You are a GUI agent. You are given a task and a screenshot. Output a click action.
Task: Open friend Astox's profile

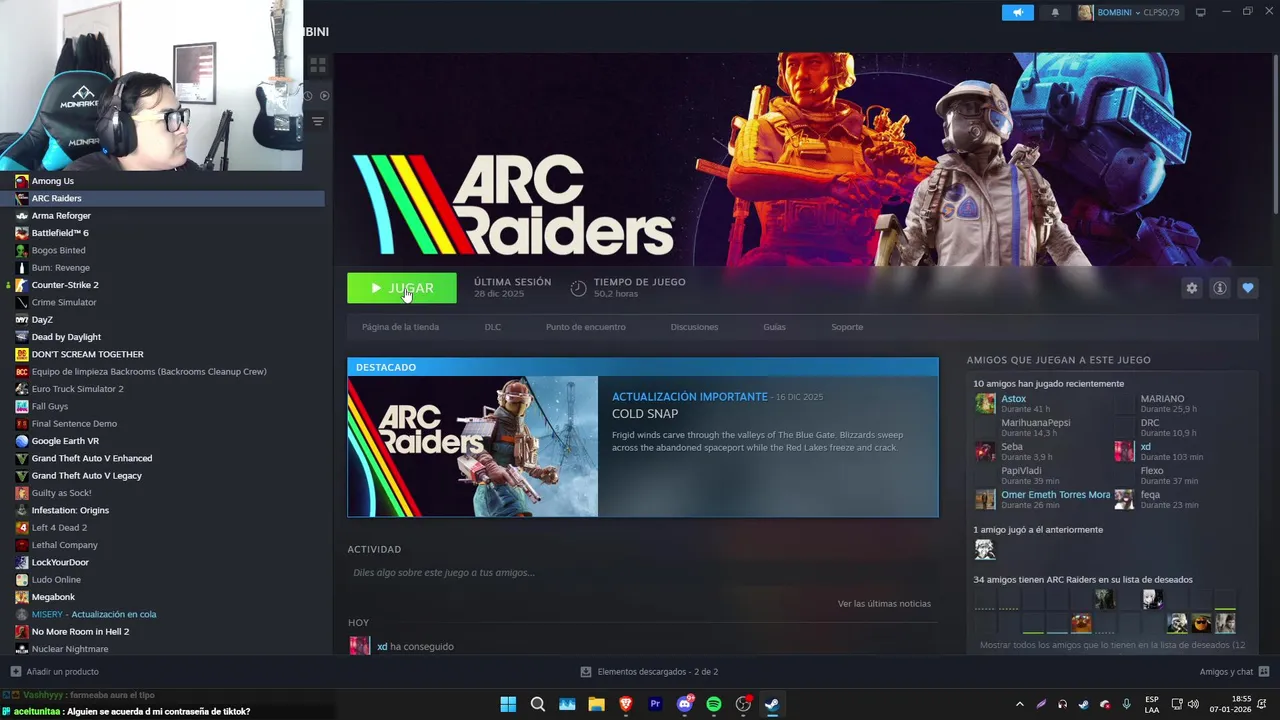pyautogui.click(x=1013, y=399)
